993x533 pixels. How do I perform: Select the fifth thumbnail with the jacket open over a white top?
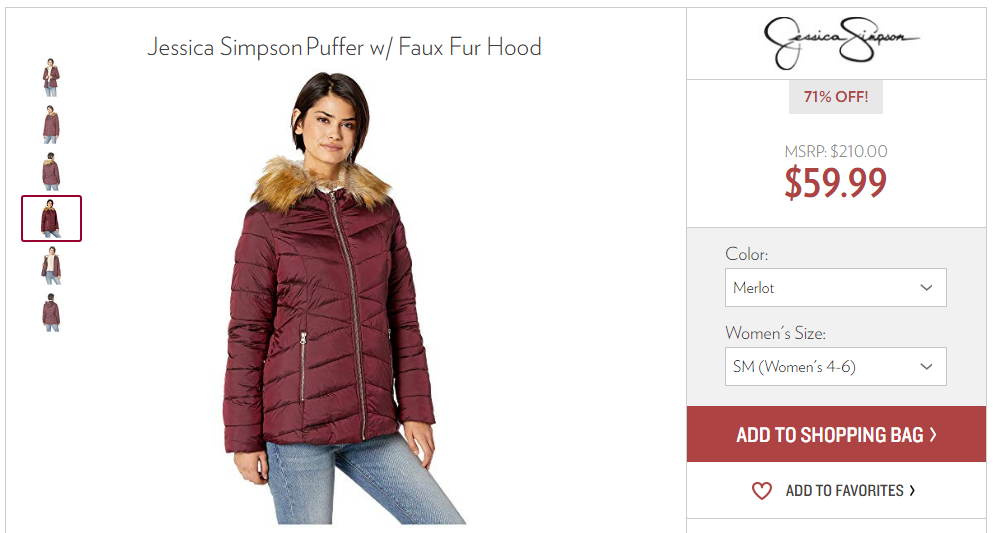pos(51,265)
